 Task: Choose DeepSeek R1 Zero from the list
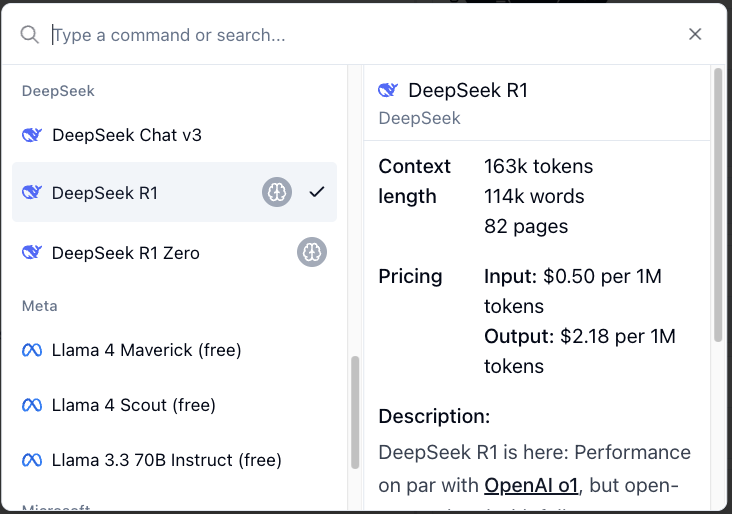[x=126, y=253]
